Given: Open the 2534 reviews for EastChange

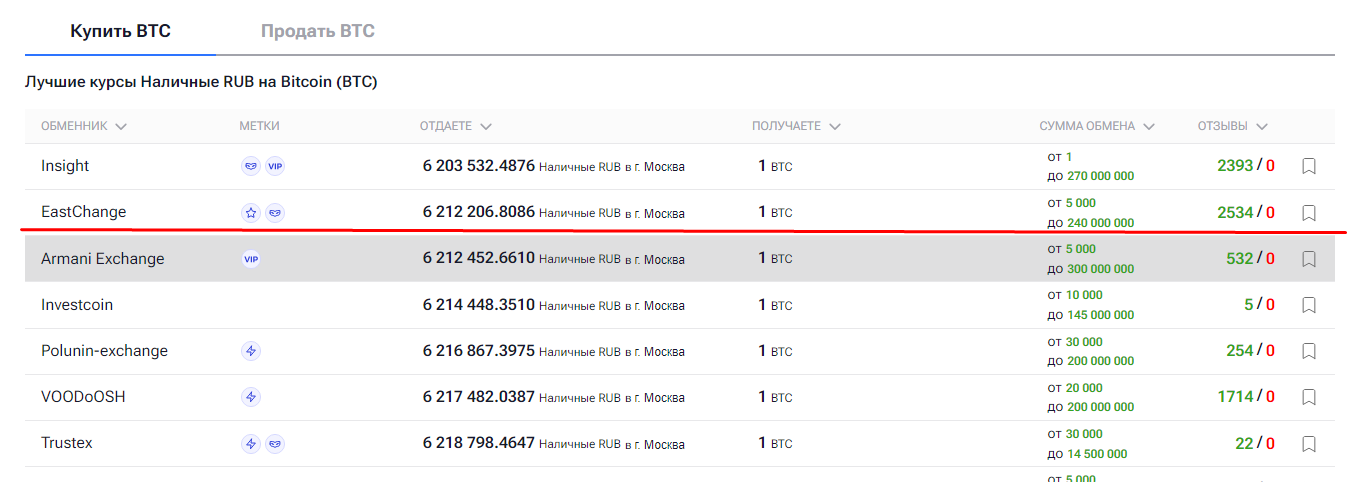Looking at the screenshot, I should coord(1235,212).
